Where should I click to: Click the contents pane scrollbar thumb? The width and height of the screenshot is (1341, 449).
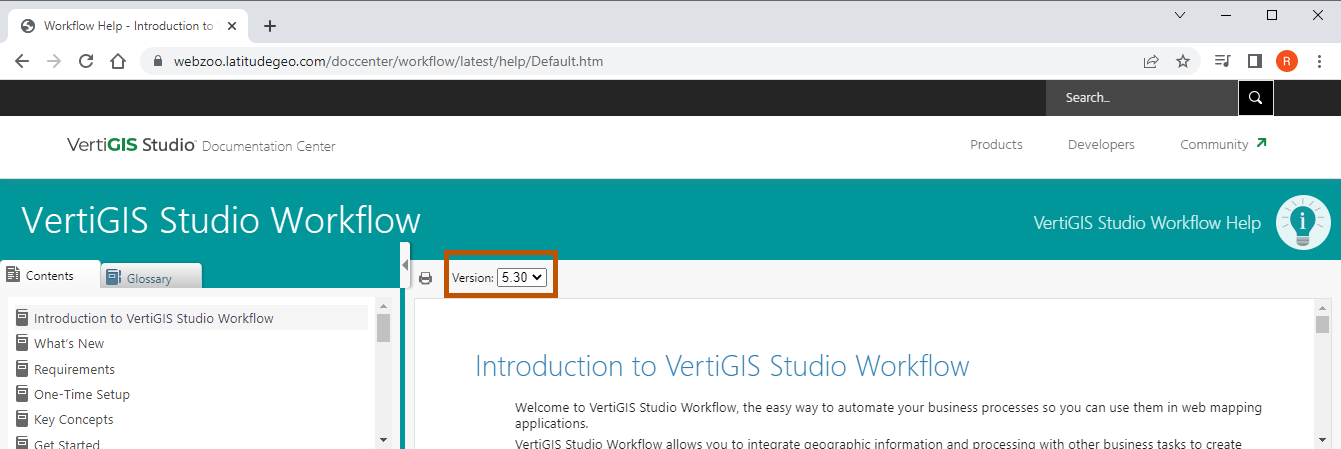point(383,328)
